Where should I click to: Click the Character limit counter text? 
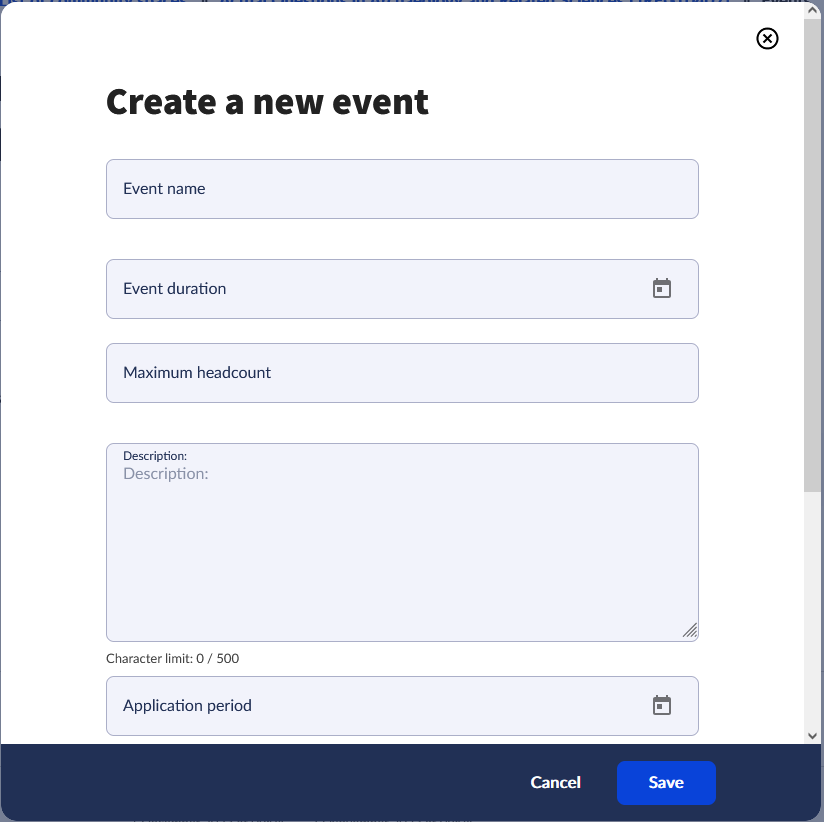(172, 659)
